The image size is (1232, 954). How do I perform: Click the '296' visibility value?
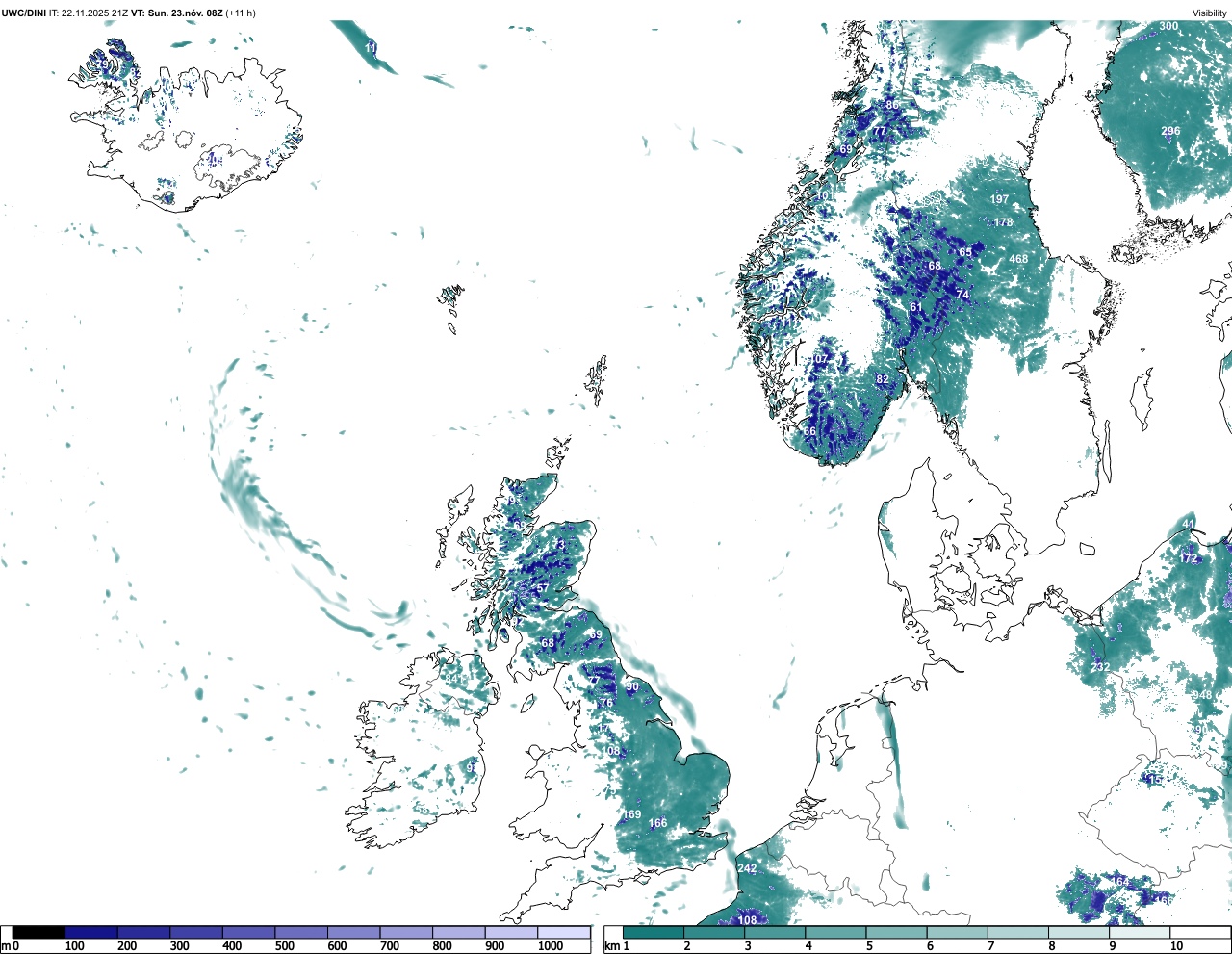[x=1170, y=131]
